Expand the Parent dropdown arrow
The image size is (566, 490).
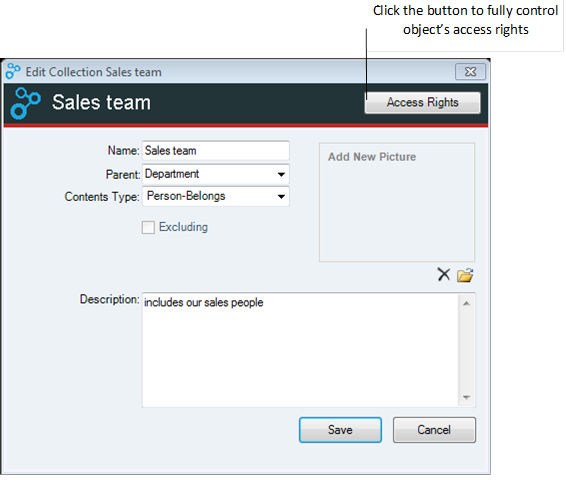(x=281, y=174)
